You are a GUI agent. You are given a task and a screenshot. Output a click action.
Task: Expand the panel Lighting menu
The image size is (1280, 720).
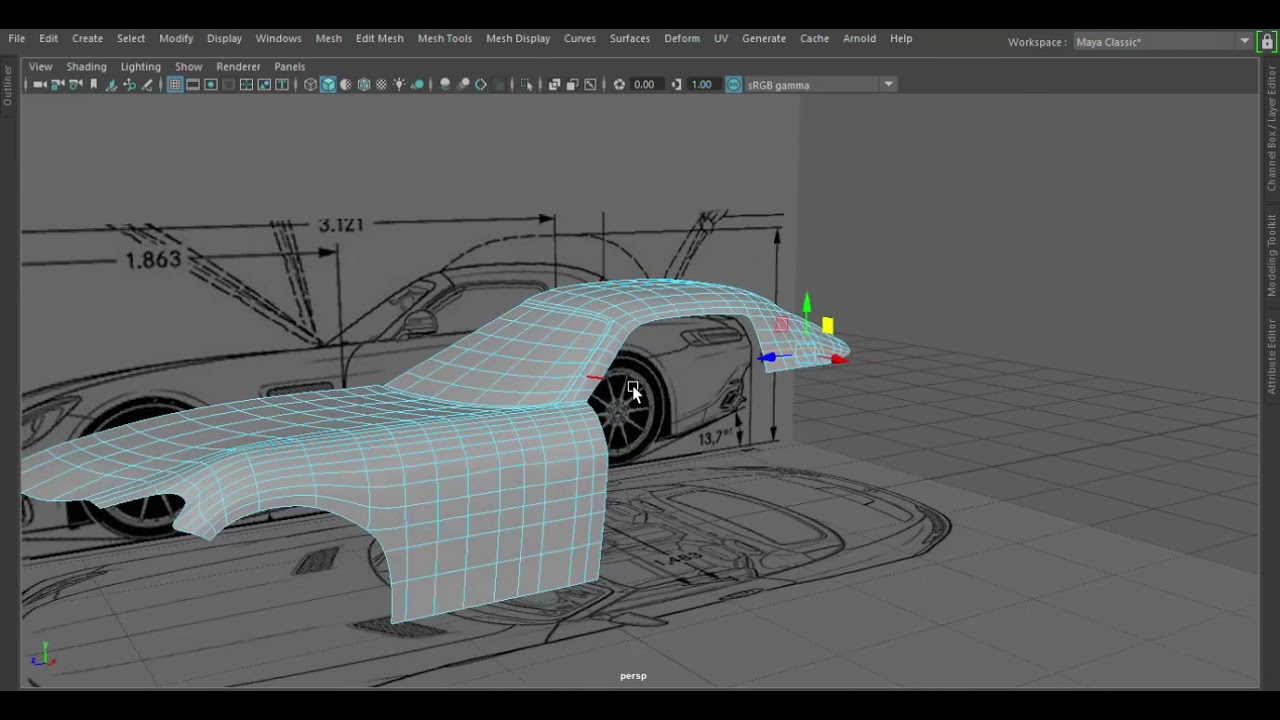[140, 66]
